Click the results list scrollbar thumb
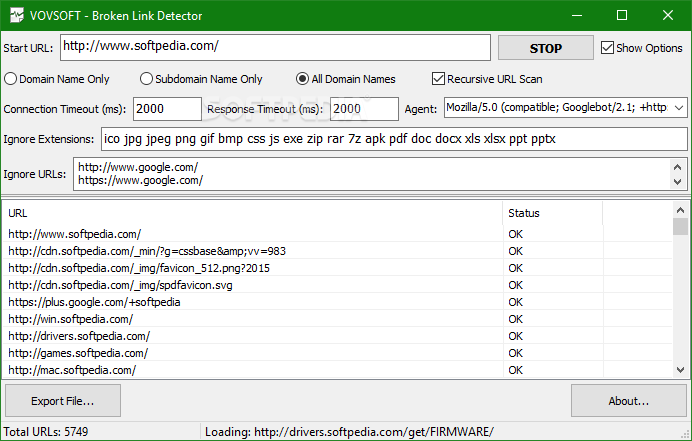 [680, 226]
